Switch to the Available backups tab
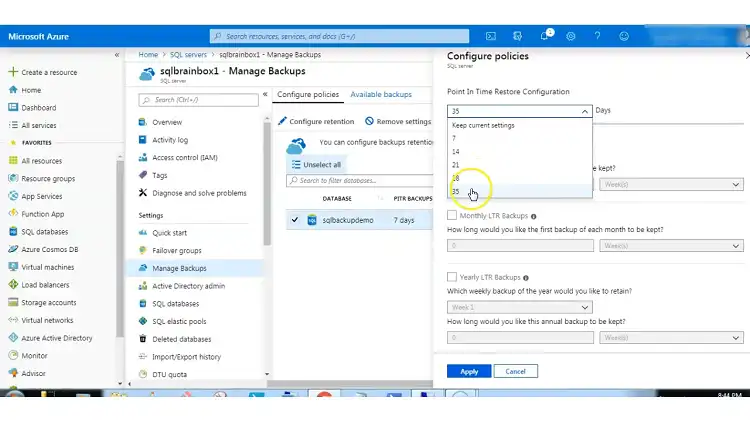This screenshot has height=421, width=750. 381,94
